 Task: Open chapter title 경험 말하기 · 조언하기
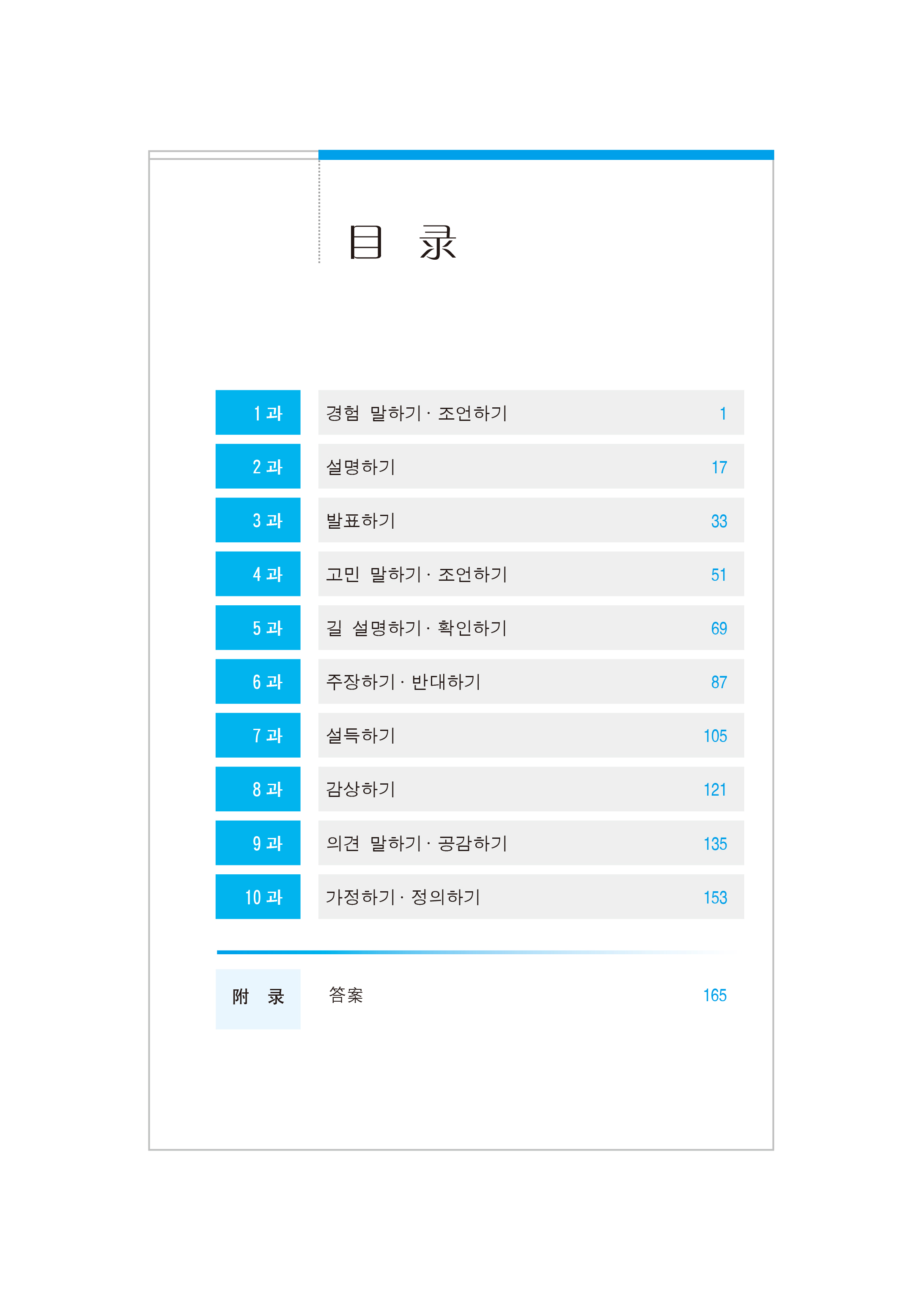coord(416,413)
